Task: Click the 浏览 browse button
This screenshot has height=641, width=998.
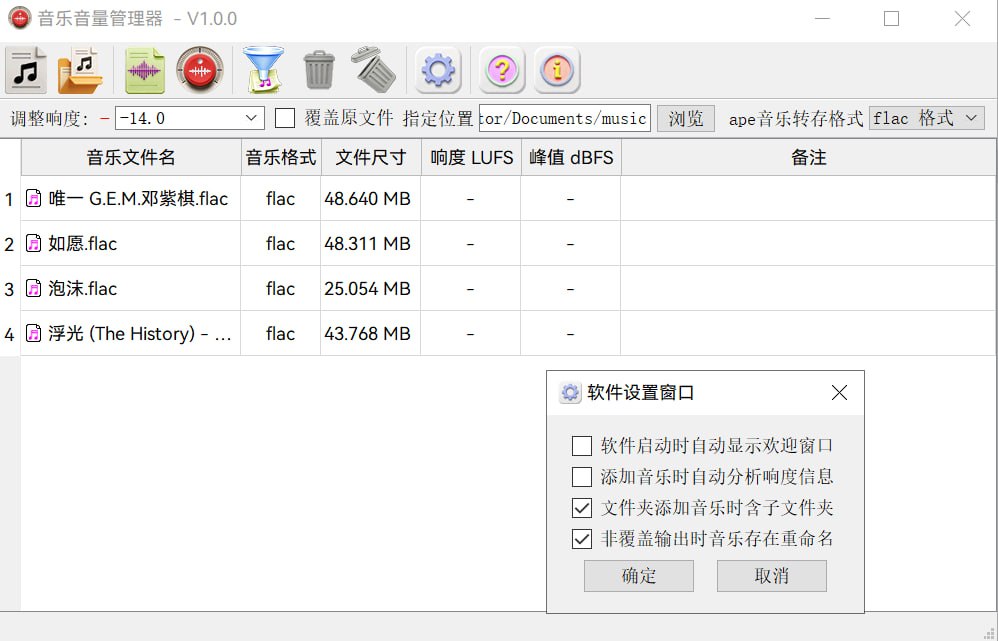Action: 685,118
